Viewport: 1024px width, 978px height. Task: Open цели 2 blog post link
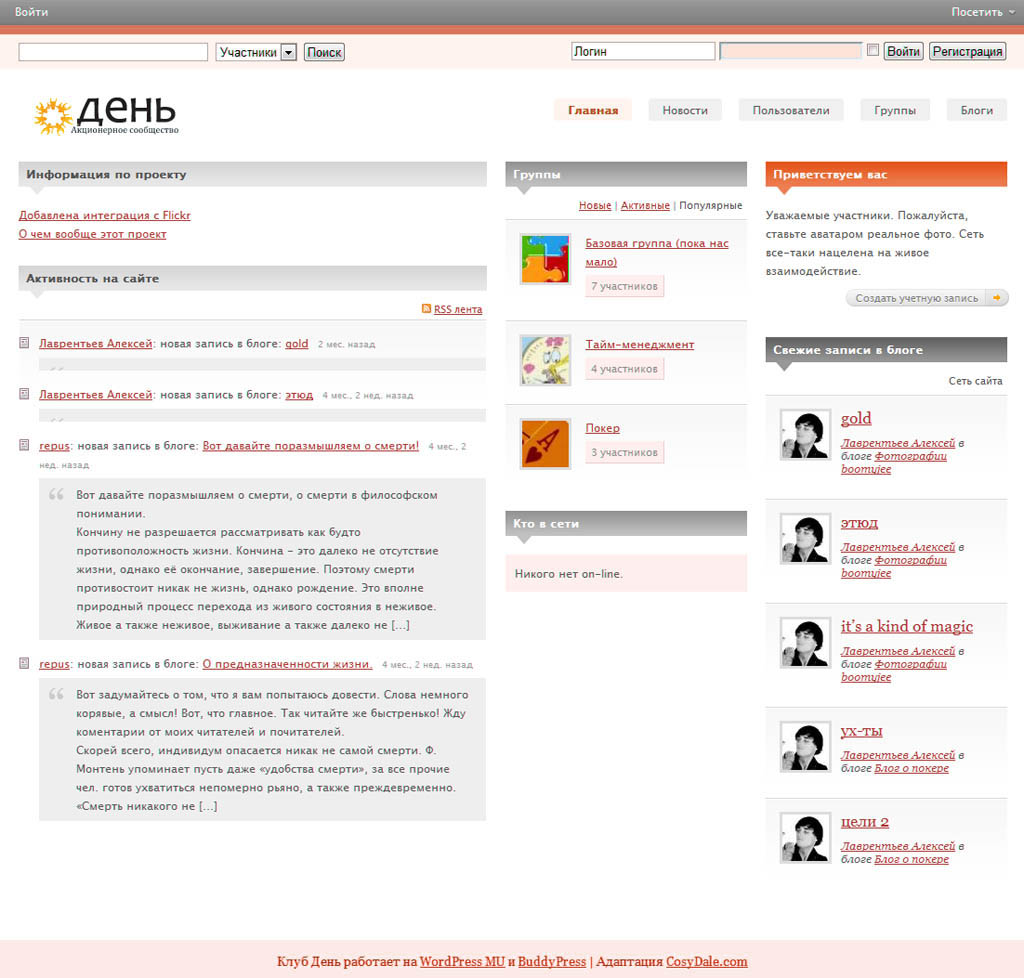click(x=865, y=821)
